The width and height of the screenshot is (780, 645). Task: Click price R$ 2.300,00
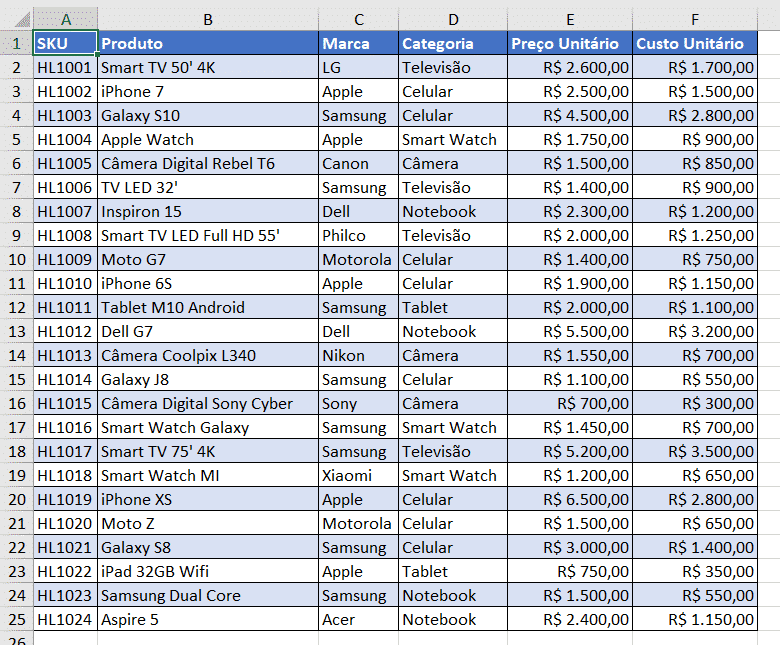click(x=570, y=211)
